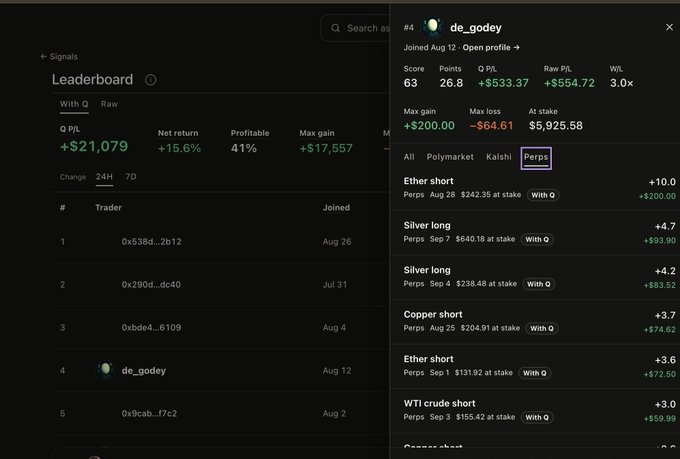The width and height of the screenshot is (680, 459).
Task: Click With Q badge on $640.18 stake
Action: (x=537, y=239)
